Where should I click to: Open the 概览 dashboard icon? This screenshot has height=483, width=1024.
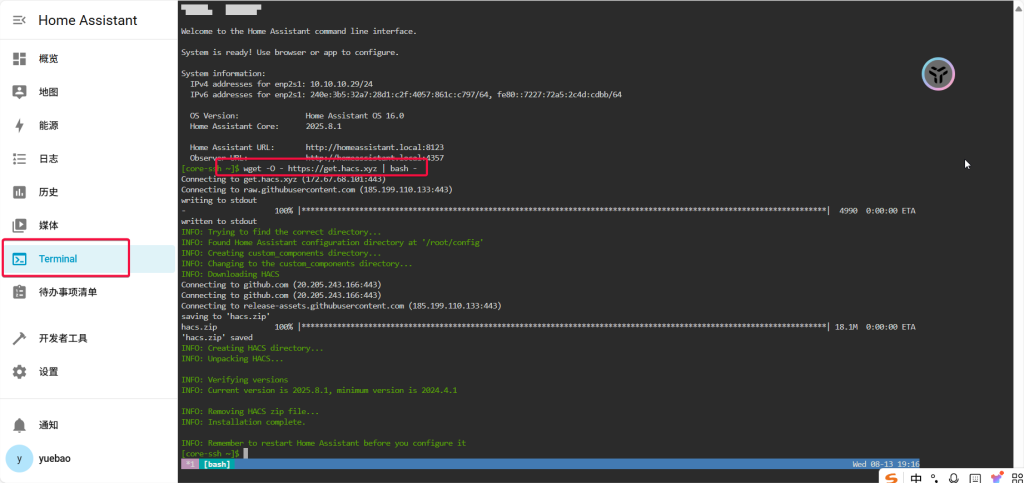pos(20,59)
